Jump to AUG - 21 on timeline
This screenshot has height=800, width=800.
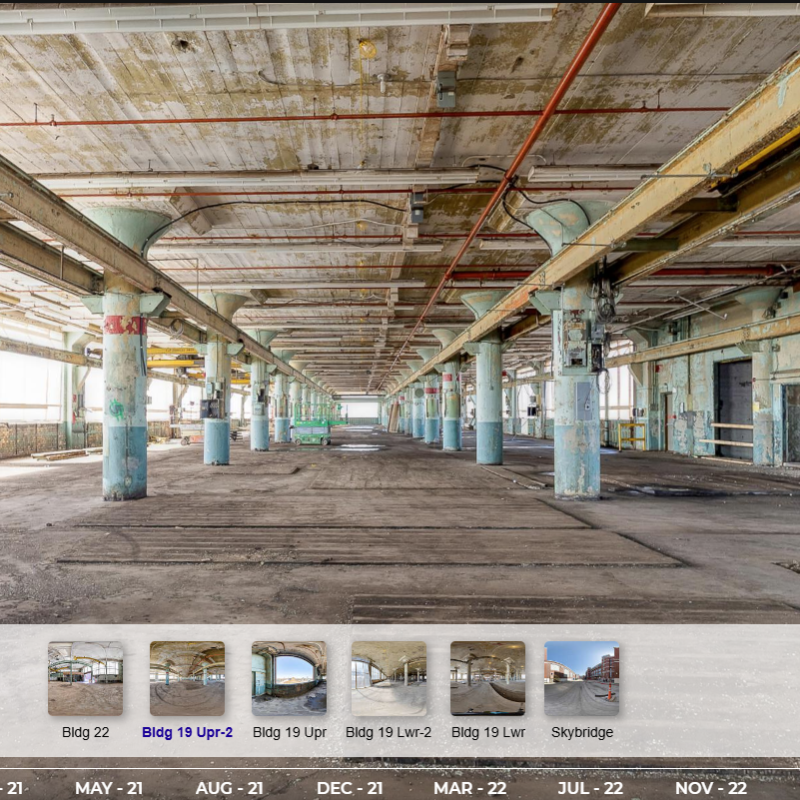pyautogui.click(x=229, y=788)
